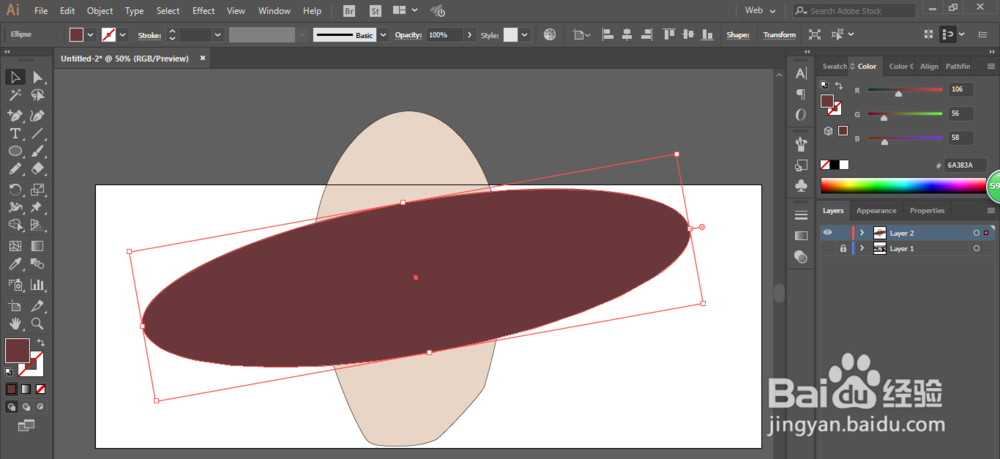
Task: Click the Shape link
Action: pyautogui.click(x=738, y=35)
